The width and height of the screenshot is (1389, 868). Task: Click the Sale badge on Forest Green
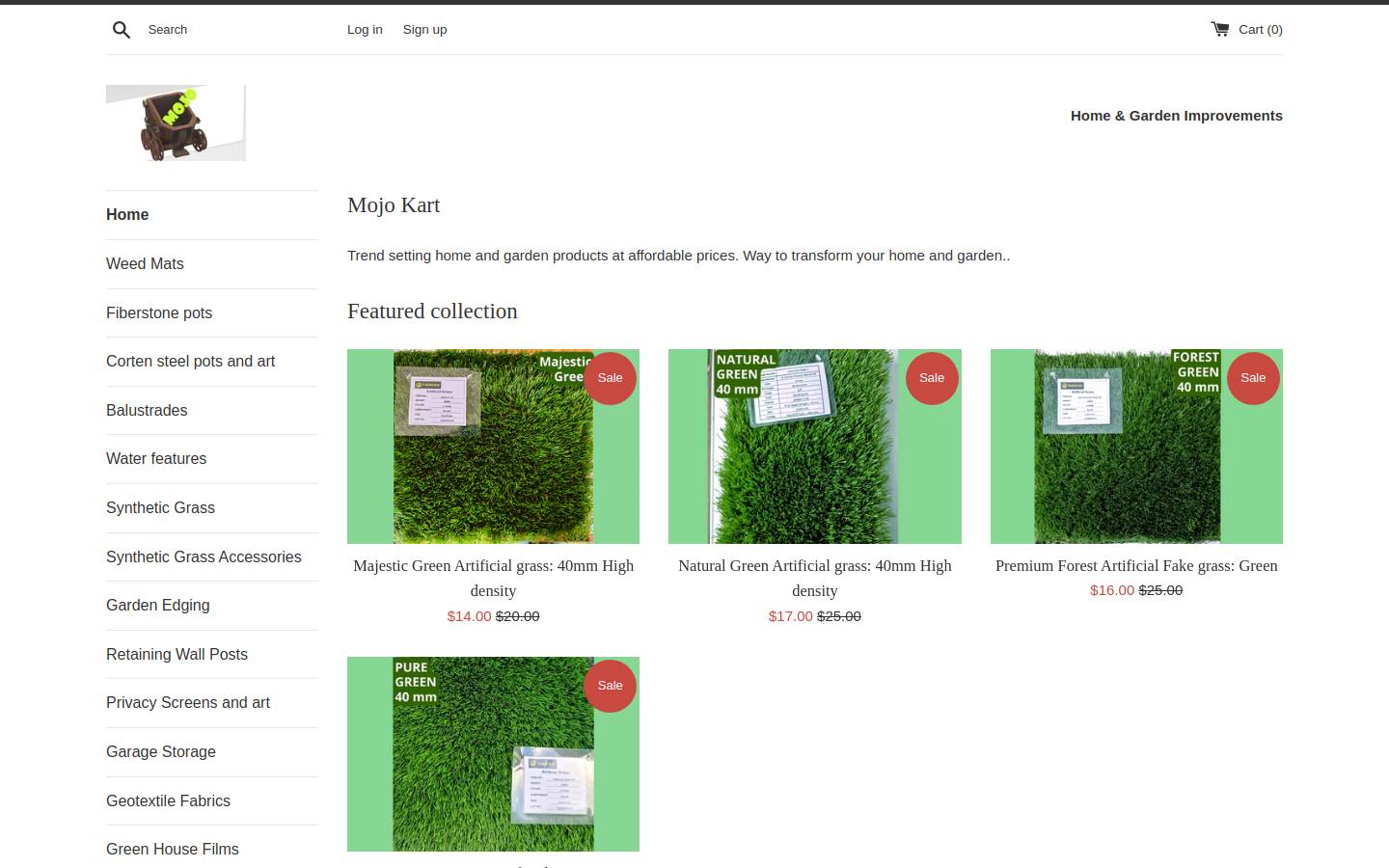click(1253, 378)
